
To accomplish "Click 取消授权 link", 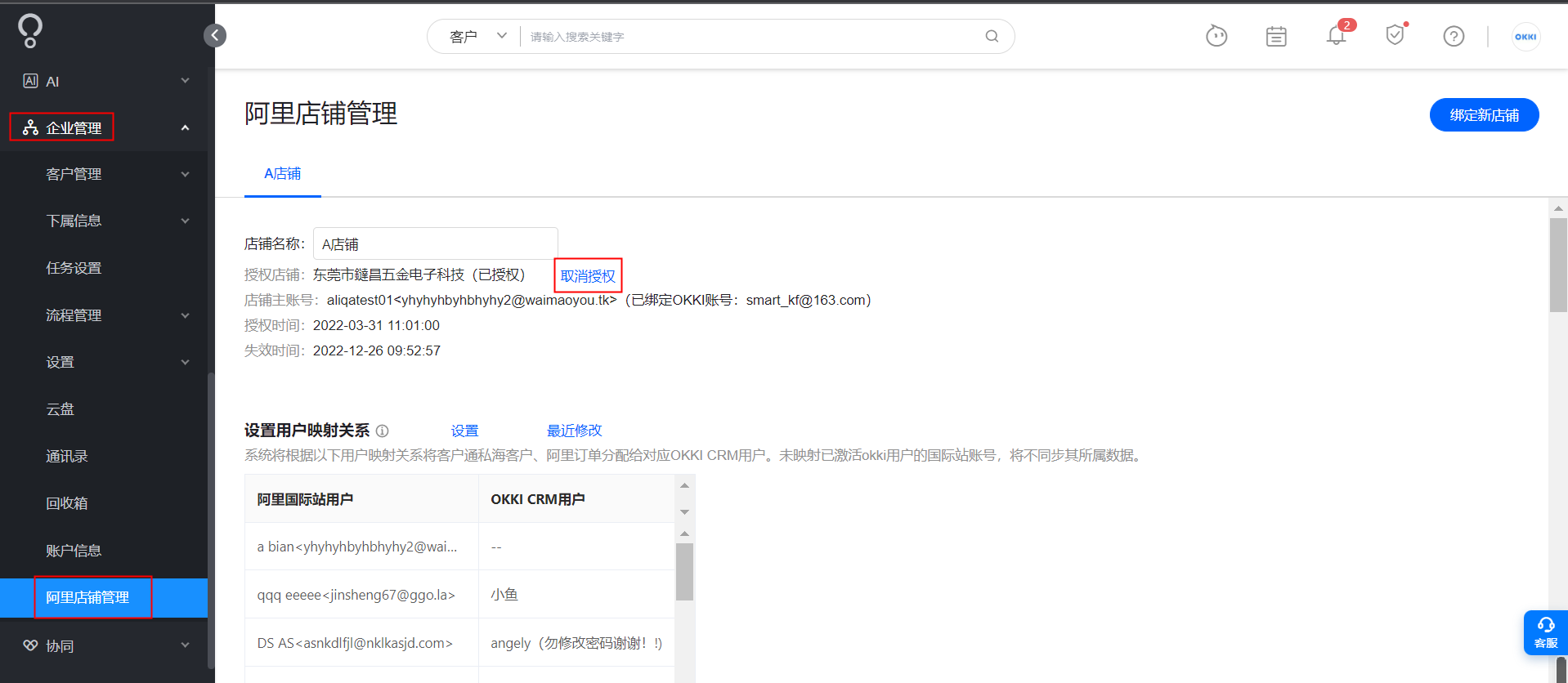I will [588, 276].
